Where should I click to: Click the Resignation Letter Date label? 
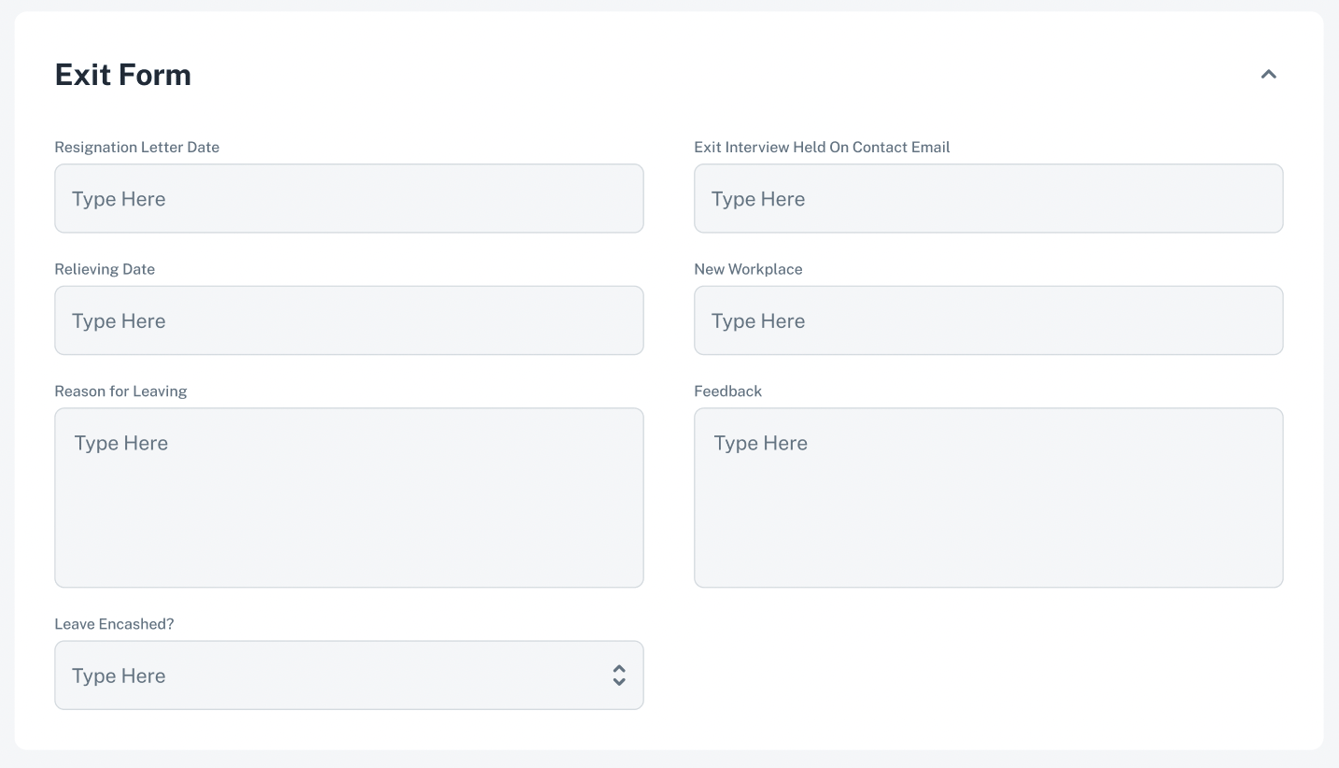point(137,147)
